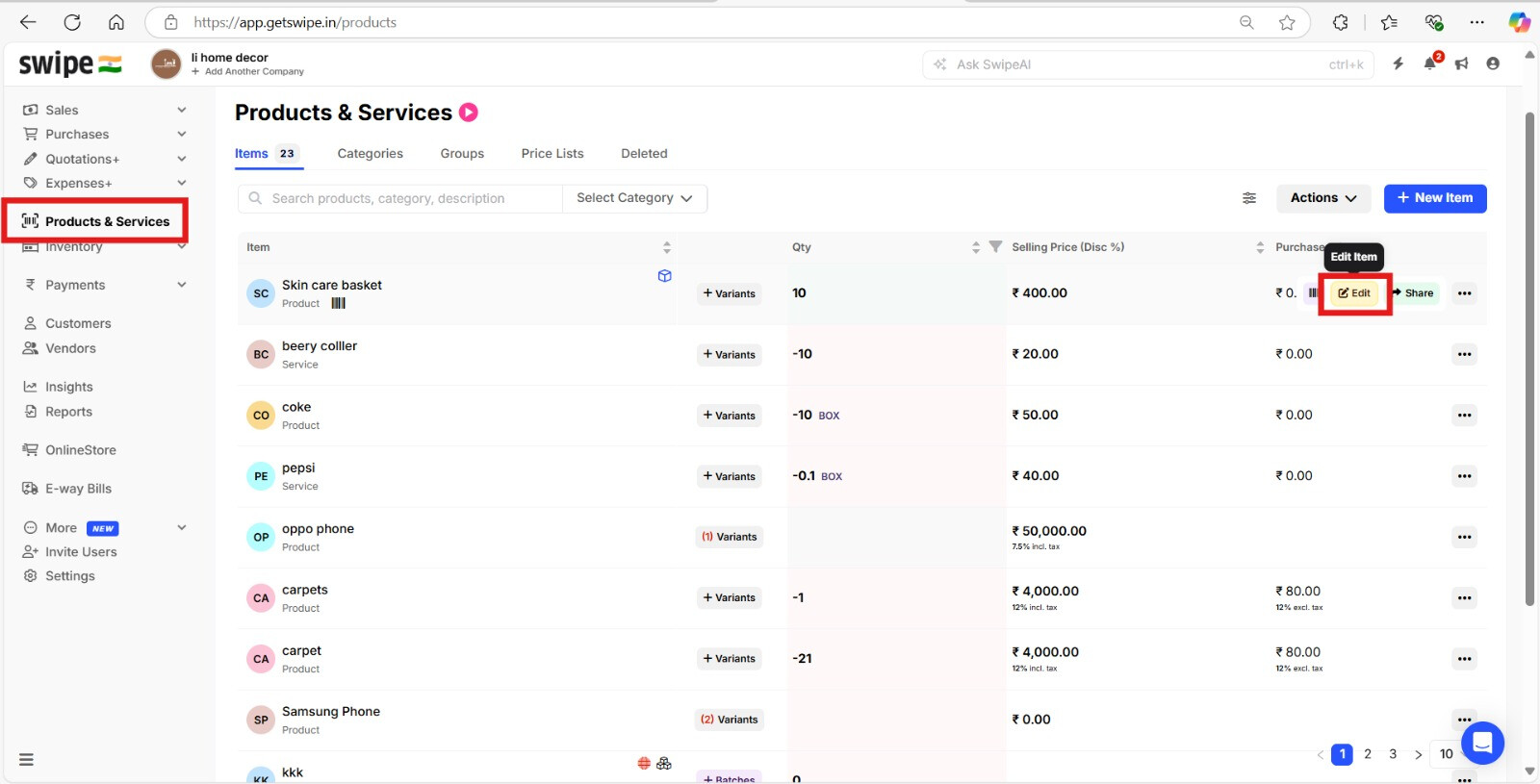This screenshot has width=1540, height=784.
Task: Open E-way Bills in the sidebar
Action: click(67, 489)
